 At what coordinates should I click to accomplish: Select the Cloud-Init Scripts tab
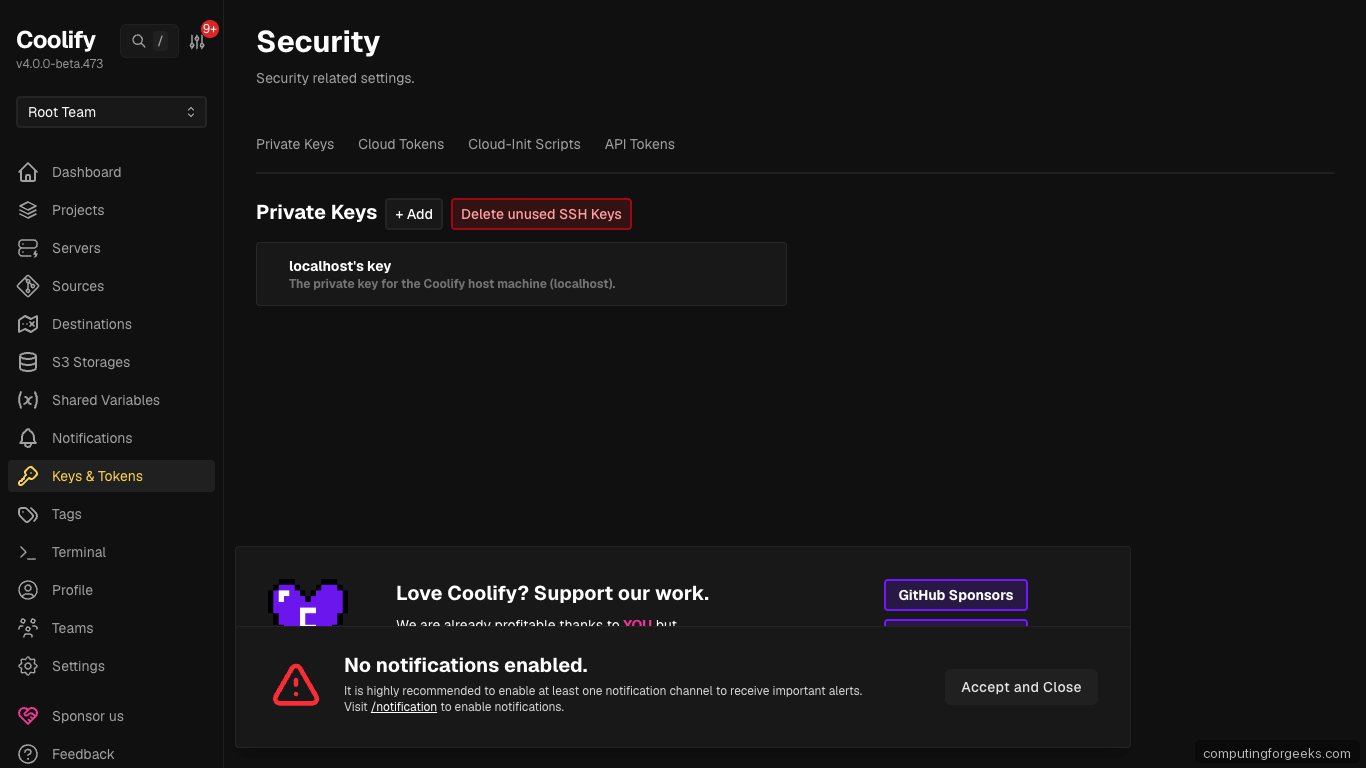coord(524,144)
